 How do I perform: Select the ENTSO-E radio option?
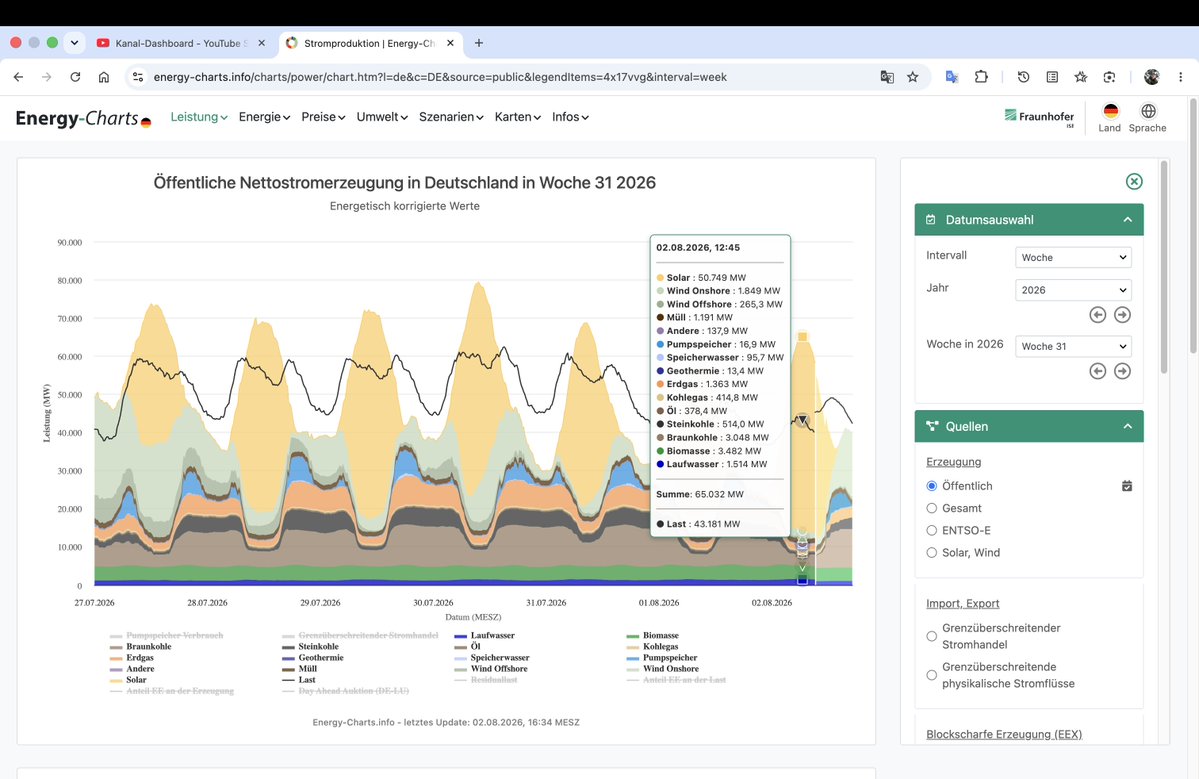click(x=931, y=531)
